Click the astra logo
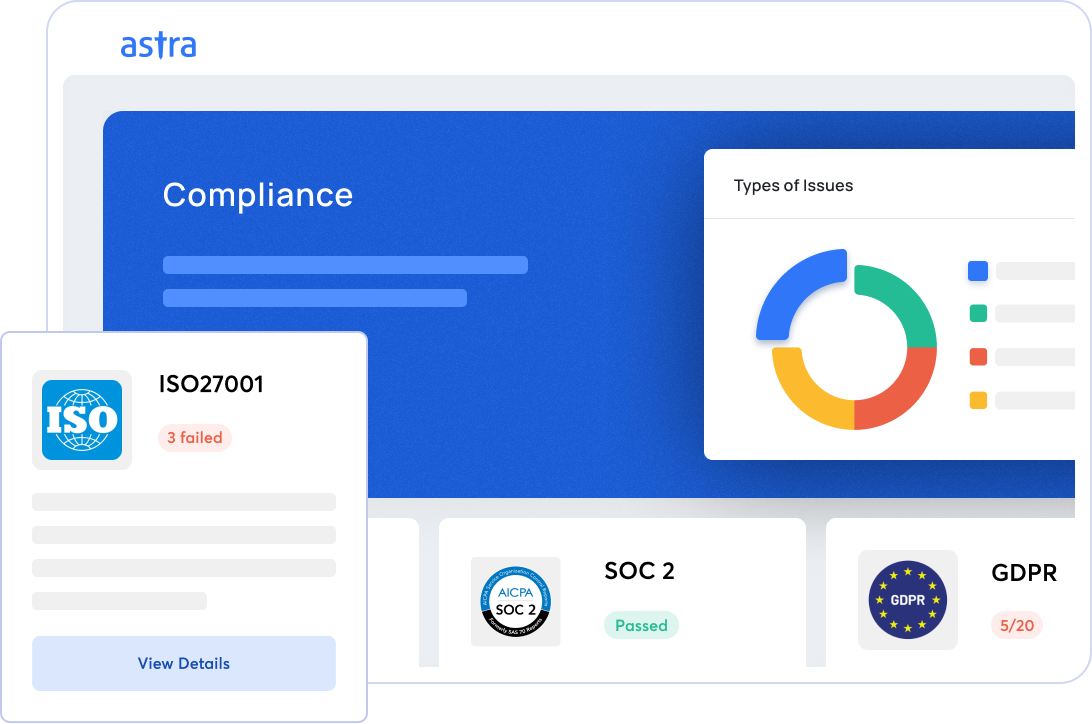This screenshot has height=724, width=1092. 160,45
